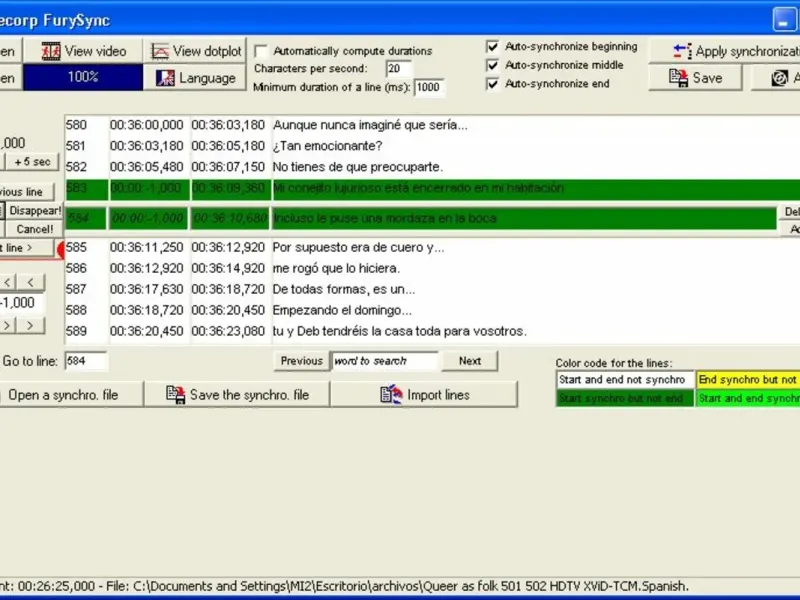Click the Go to line field
Image resolution: width=800 pixels, height=600 pixels.
coord(86,361)
